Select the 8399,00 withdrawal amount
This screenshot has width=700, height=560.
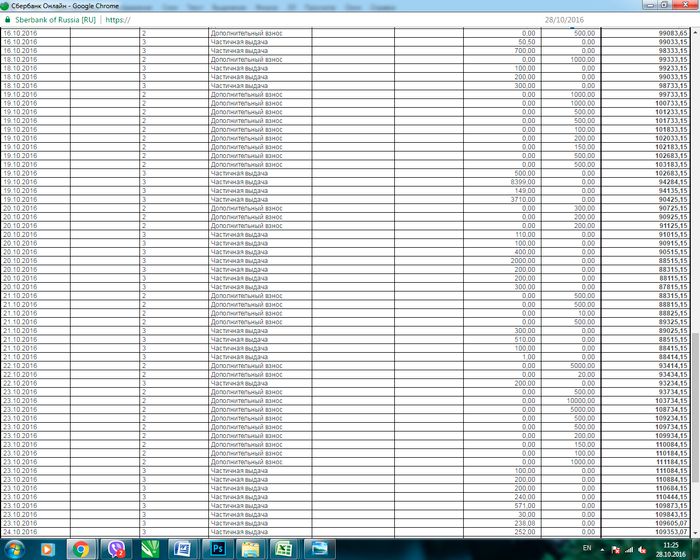(523, 182)
